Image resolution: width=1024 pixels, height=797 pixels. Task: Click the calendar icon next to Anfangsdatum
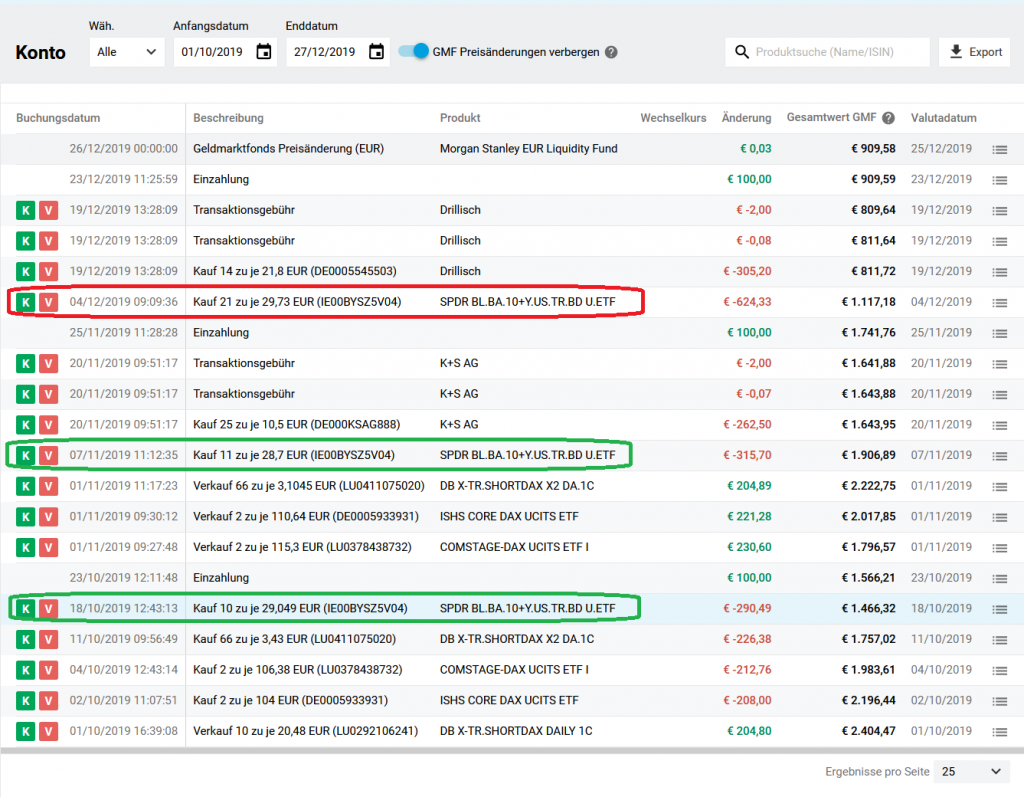pyautogui.click(x=264, y=52)
